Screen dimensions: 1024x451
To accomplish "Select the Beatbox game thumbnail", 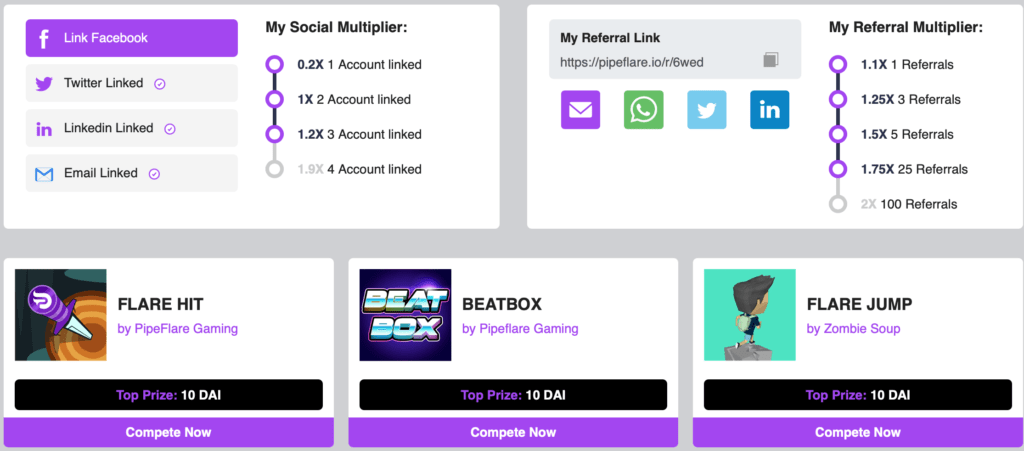I will 405,315.
